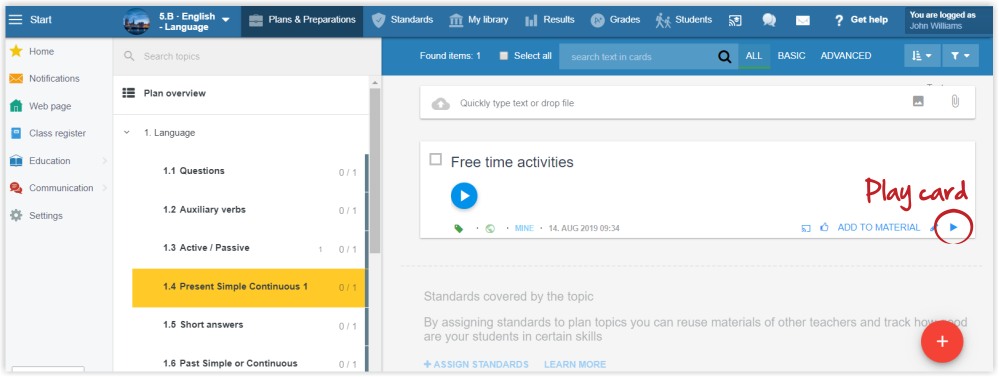Click the red plus floating button
Viewport: 999px width, 377px height.
[942, 341]
